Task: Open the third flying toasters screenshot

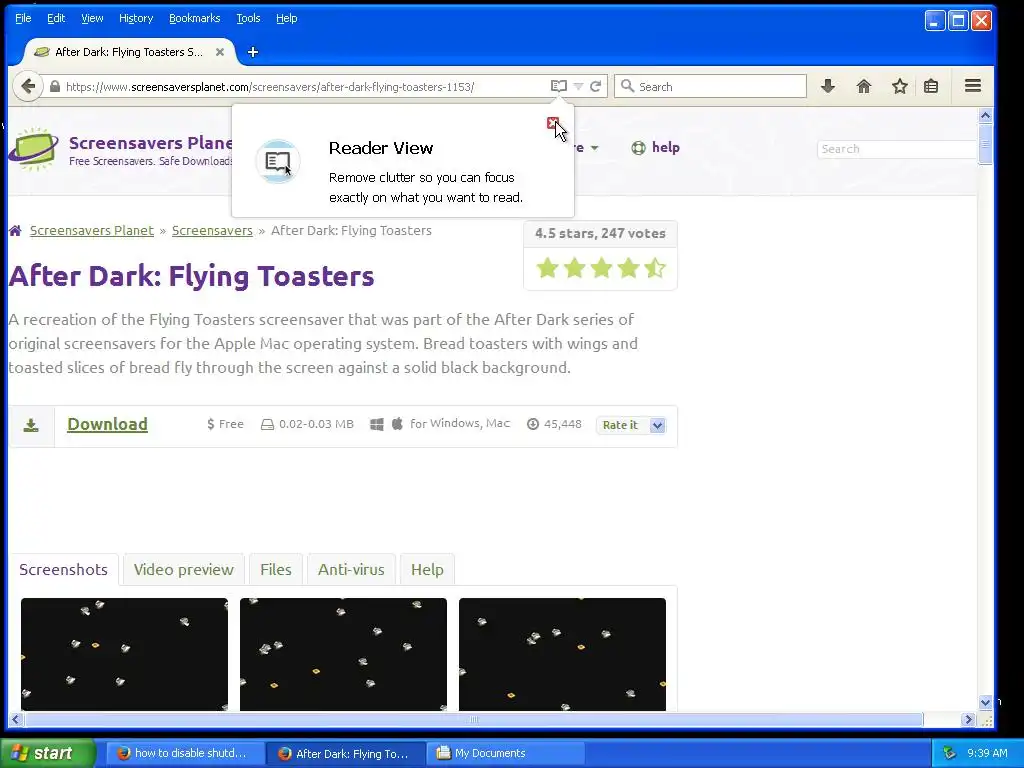Action: coord(562,654)
